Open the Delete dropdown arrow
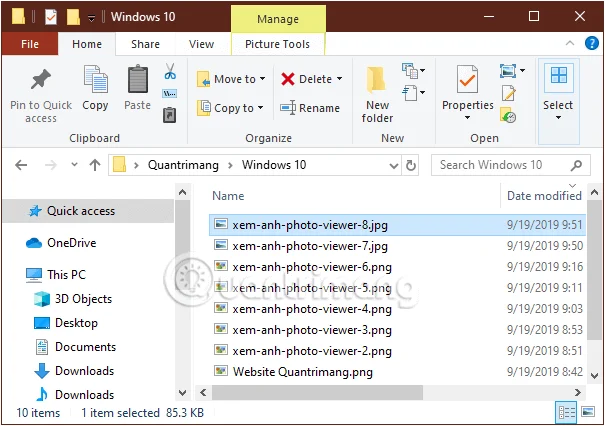This screenshot has height=426, width=605. tap(339, 79)
